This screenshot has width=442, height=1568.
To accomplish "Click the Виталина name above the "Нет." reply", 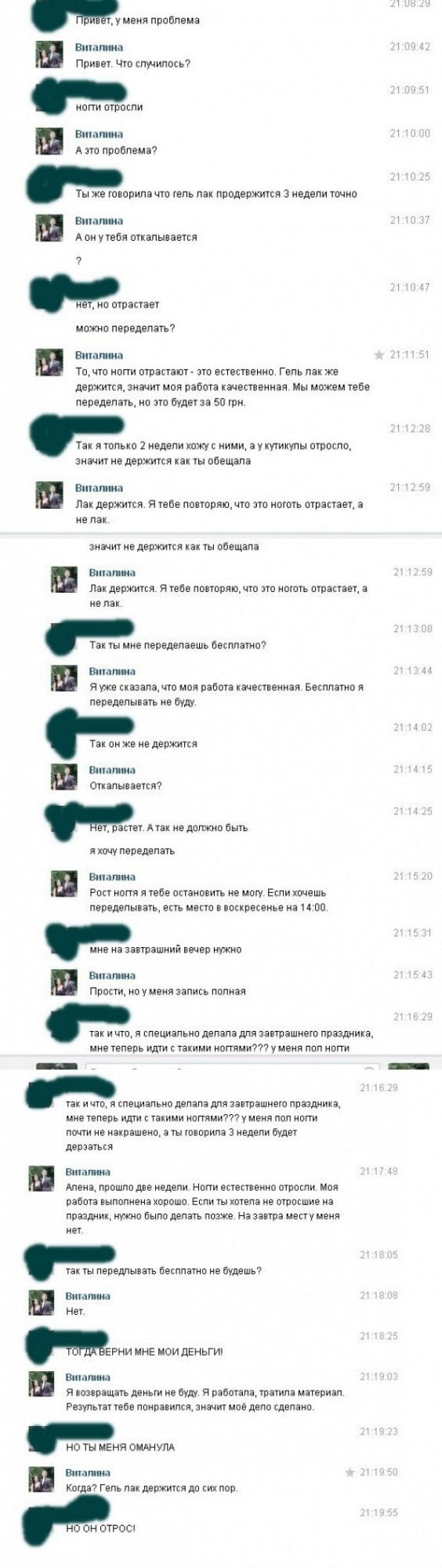I will [88, 1296].
